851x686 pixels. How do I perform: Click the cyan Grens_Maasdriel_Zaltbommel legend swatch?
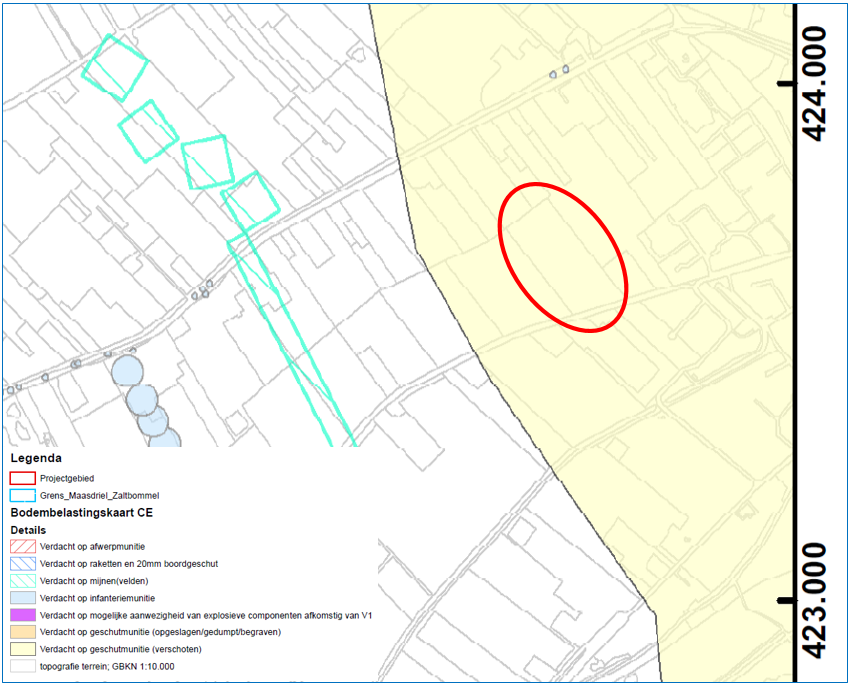[23, 496]
